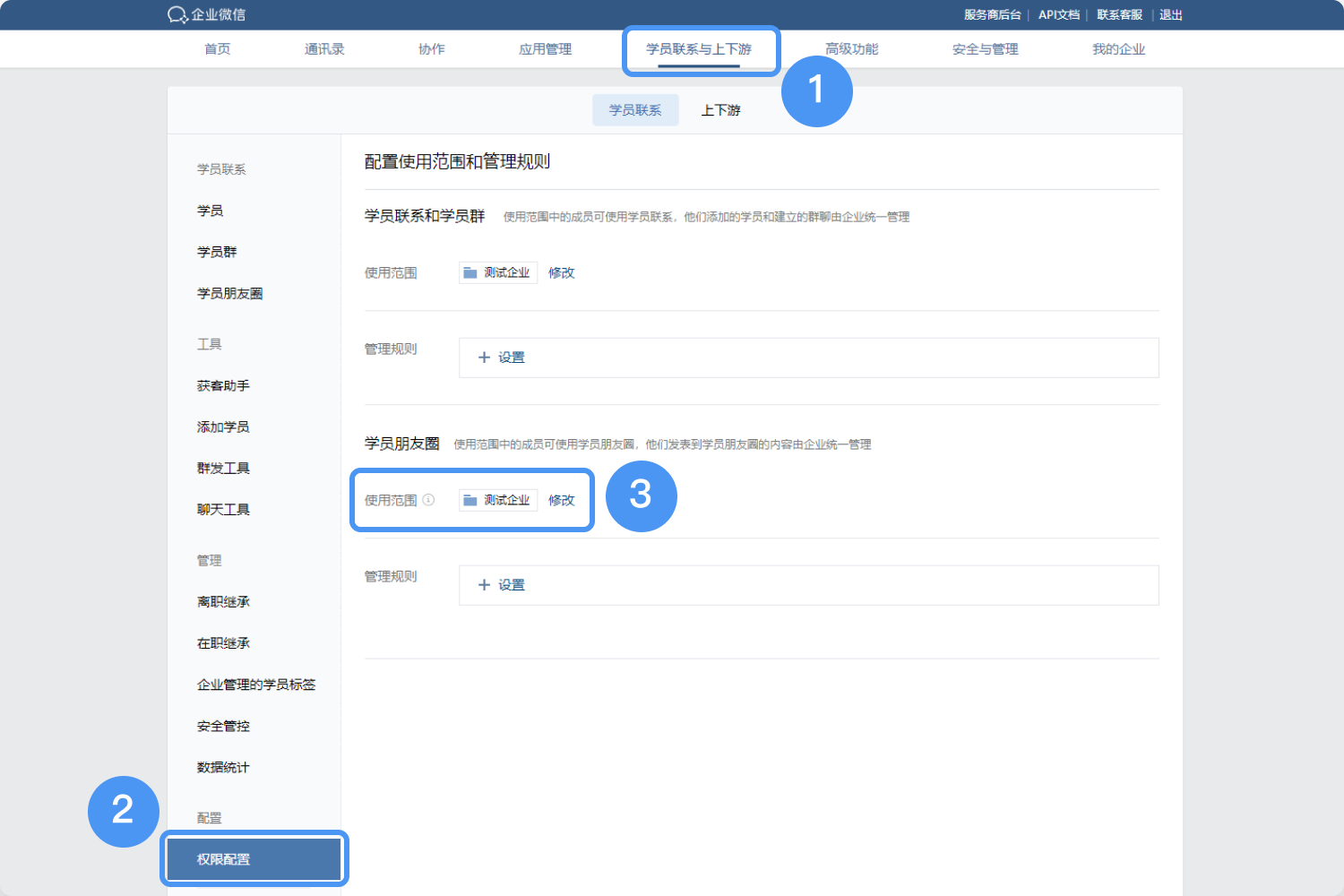Screen dimensions: 1344x896
Task: Go to 应用管理 tab
Action: tap(545, 49)
